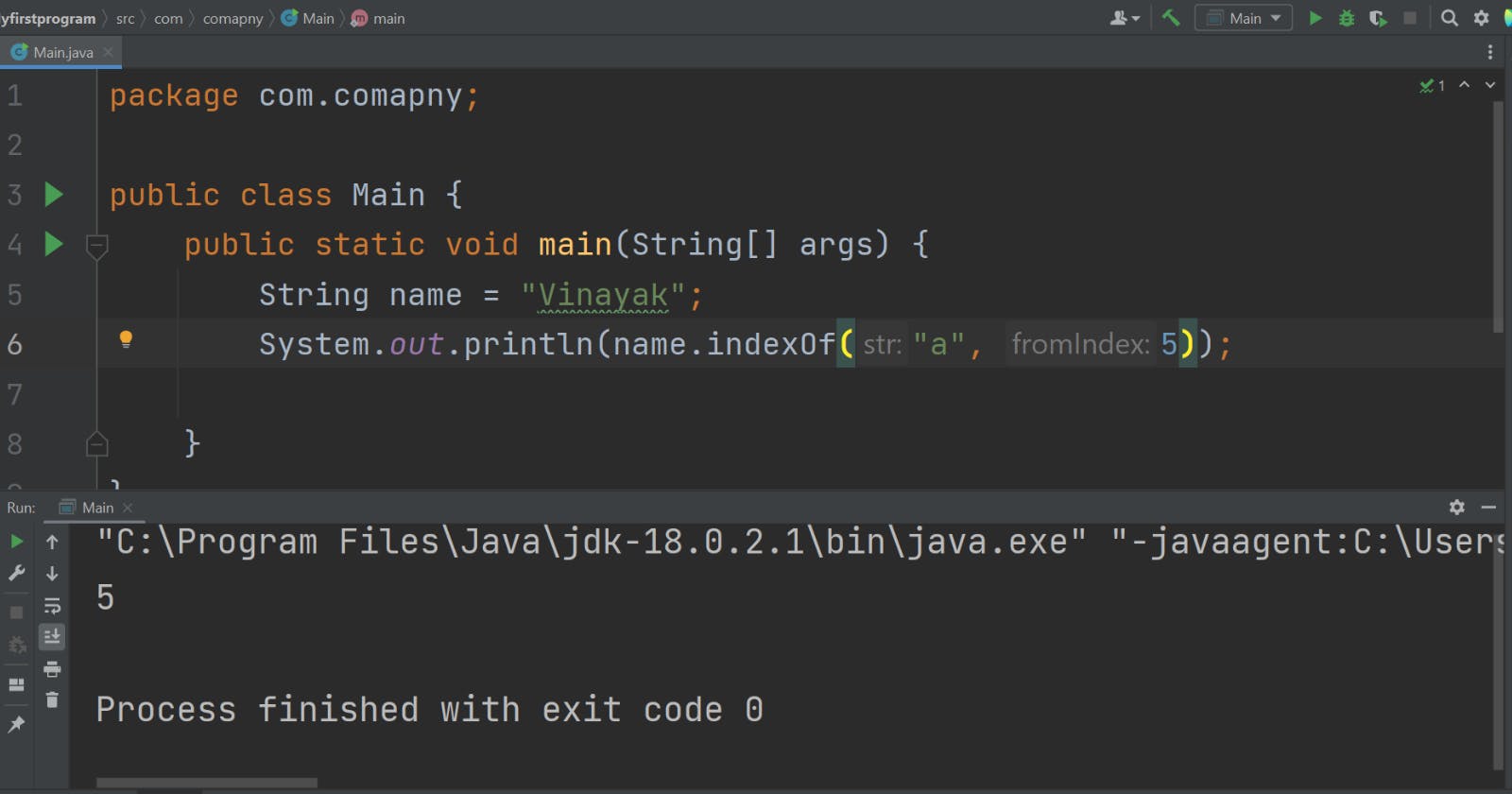Print console output with printer icon

(x=52, y=669)
